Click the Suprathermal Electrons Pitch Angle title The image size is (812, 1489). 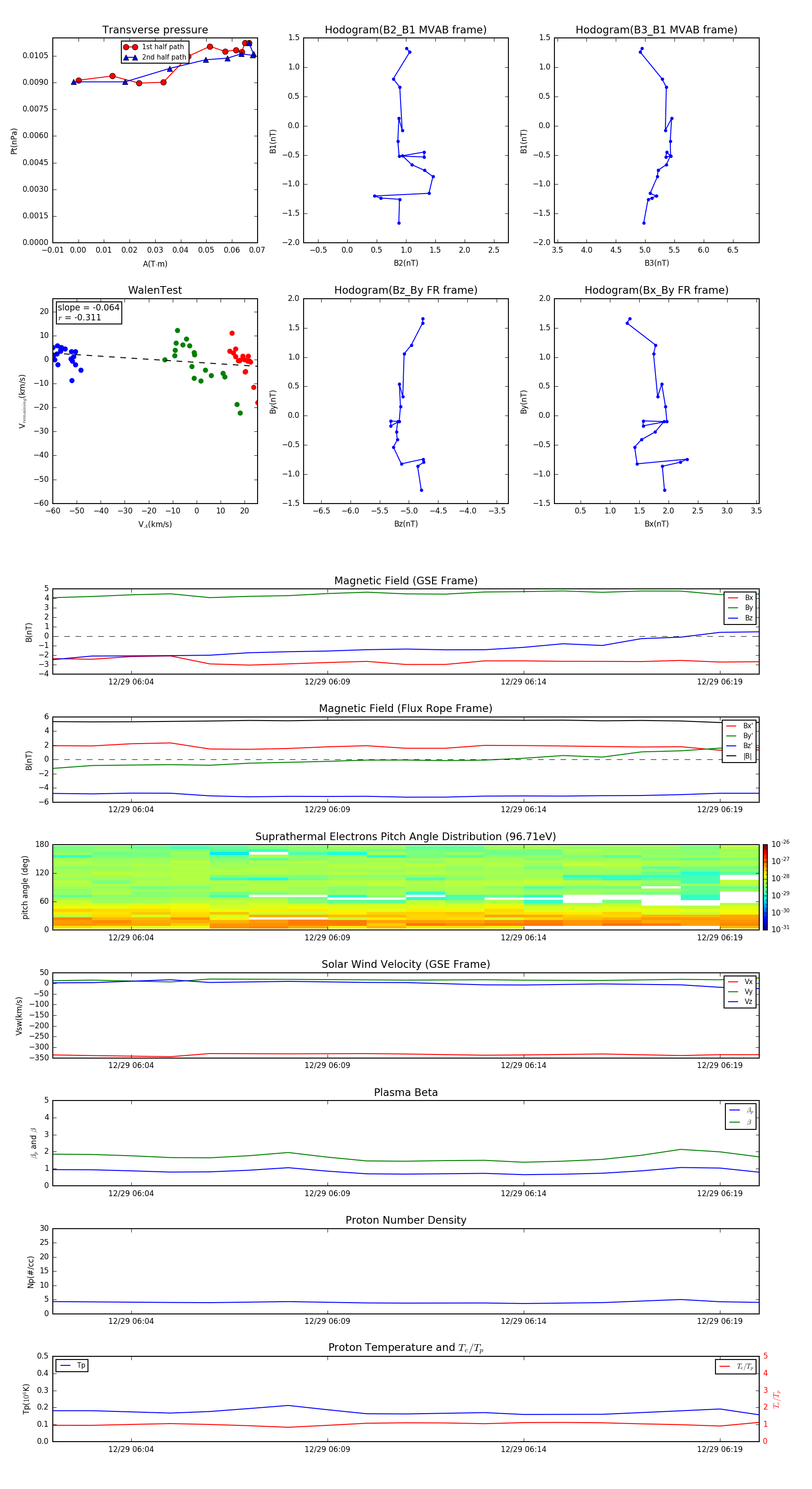pyautogui.click(x=406, y=837)
